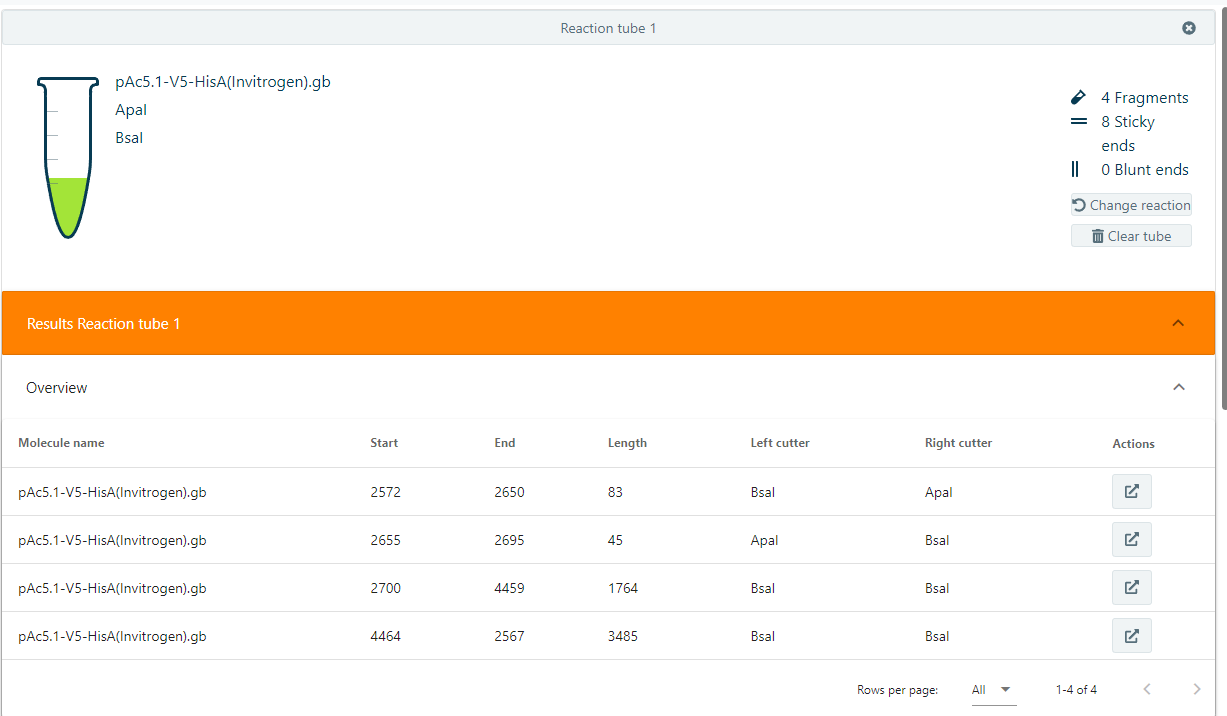
Task: Click ApaI left cutter in the 45 row
Action: pyautogui.click(x=765, y=540)
